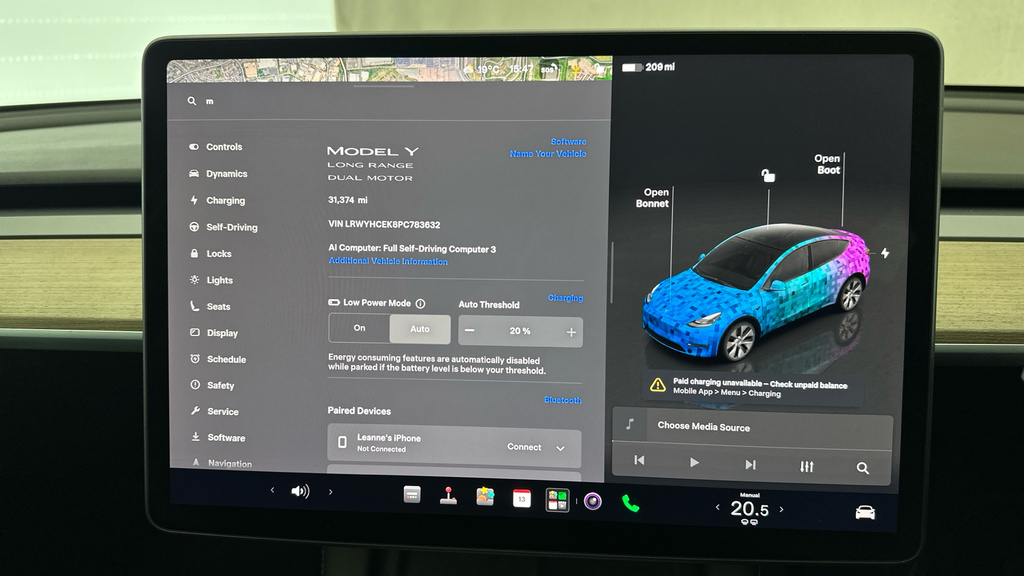Open the Display settings

click(x=214, y=332)
